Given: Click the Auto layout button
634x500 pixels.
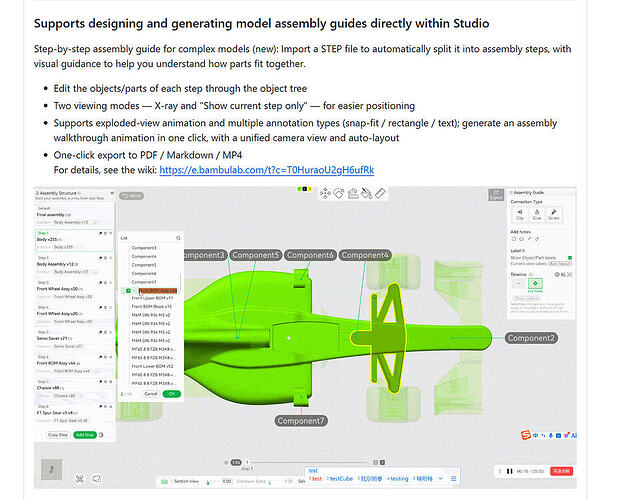Looking at the screenshot, I should click(560, 264).
